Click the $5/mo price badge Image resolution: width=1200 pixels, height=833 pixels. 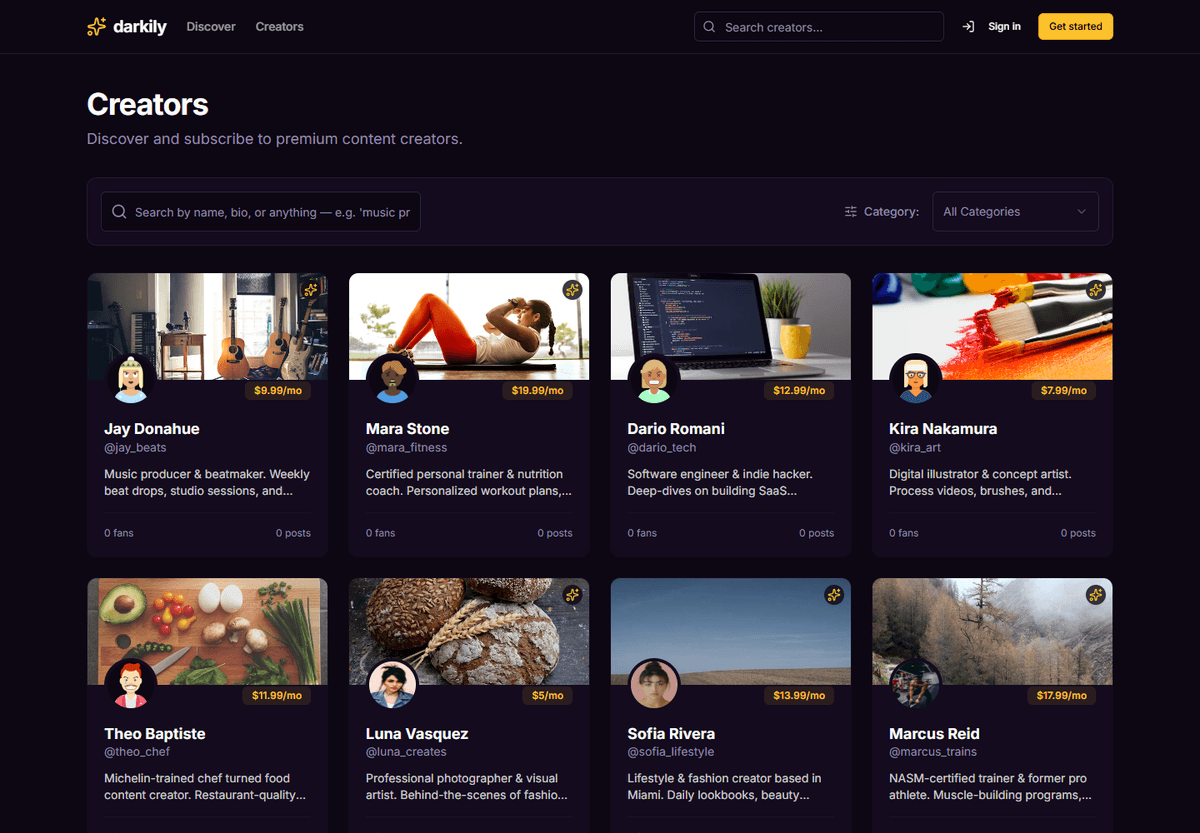coord(547,695)
